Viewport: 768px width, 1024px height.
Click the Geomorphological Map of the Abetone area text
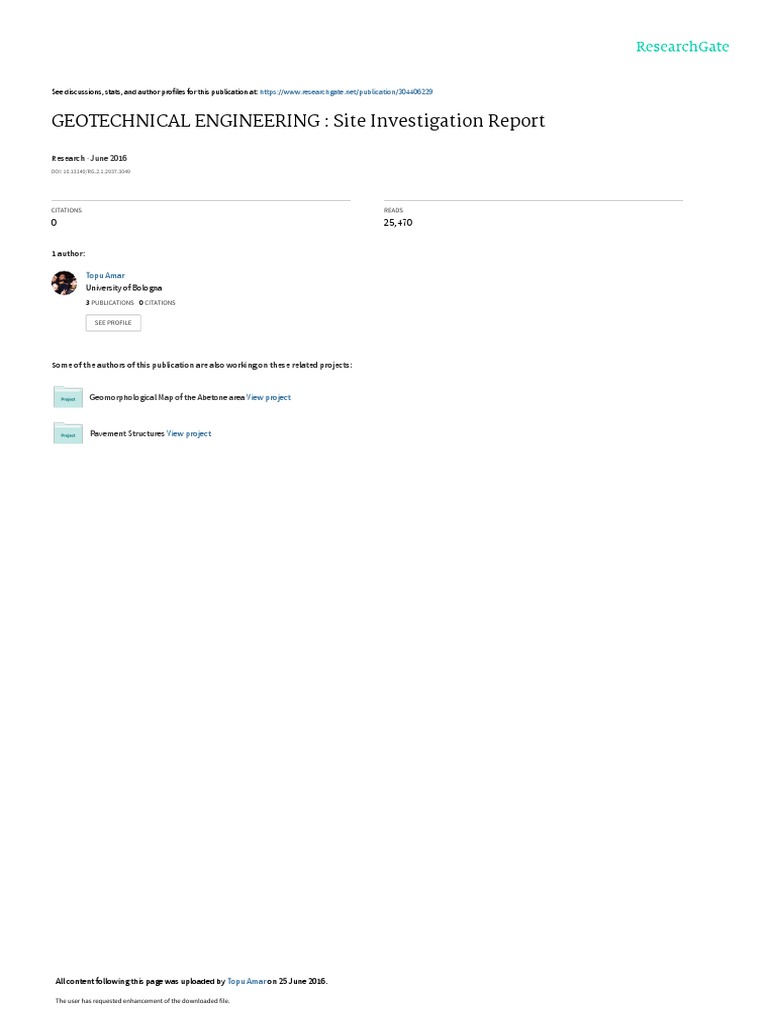pos(167,397)
